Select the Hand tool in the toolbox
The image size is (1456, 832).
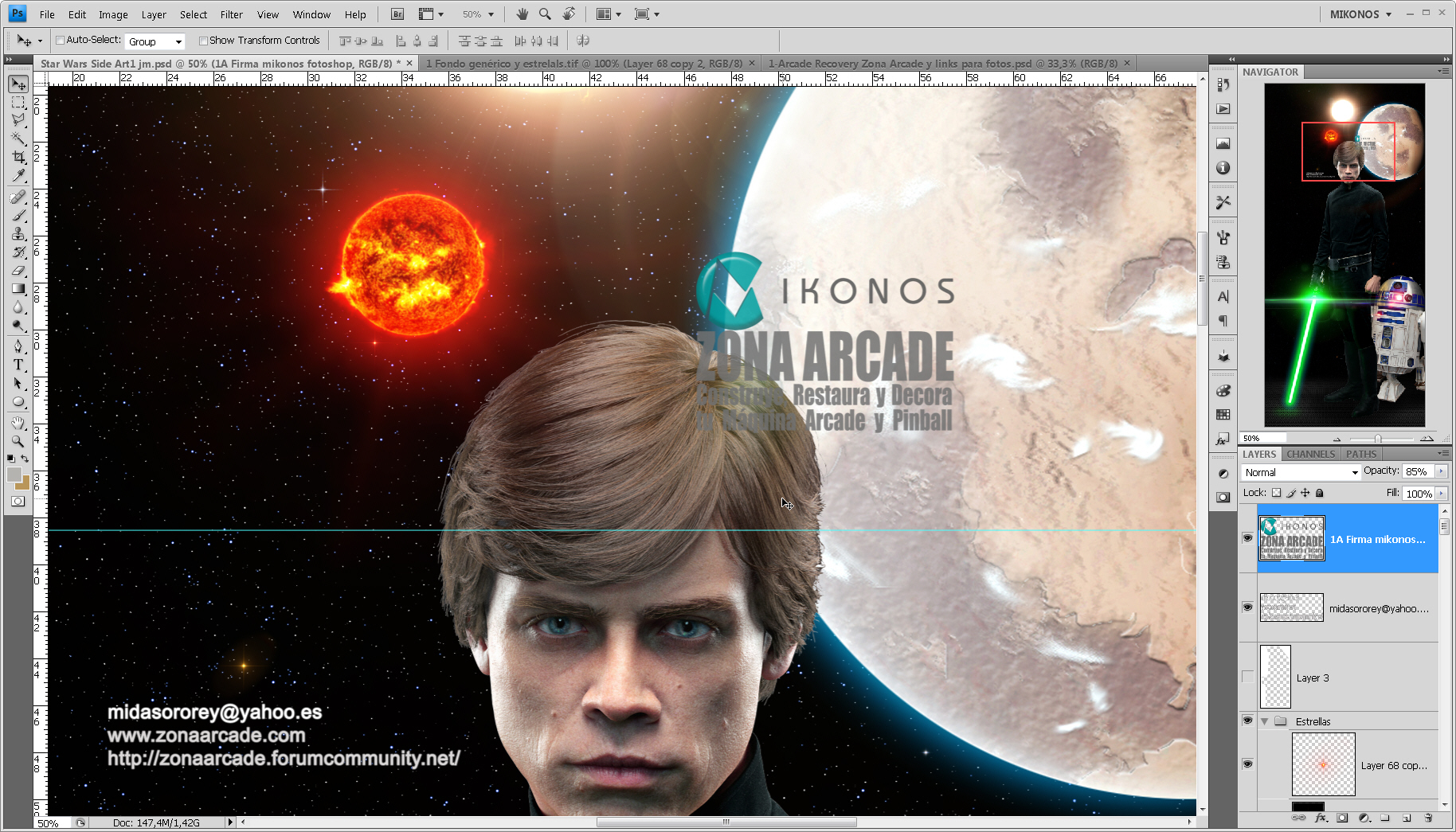(x=18, y=423)
